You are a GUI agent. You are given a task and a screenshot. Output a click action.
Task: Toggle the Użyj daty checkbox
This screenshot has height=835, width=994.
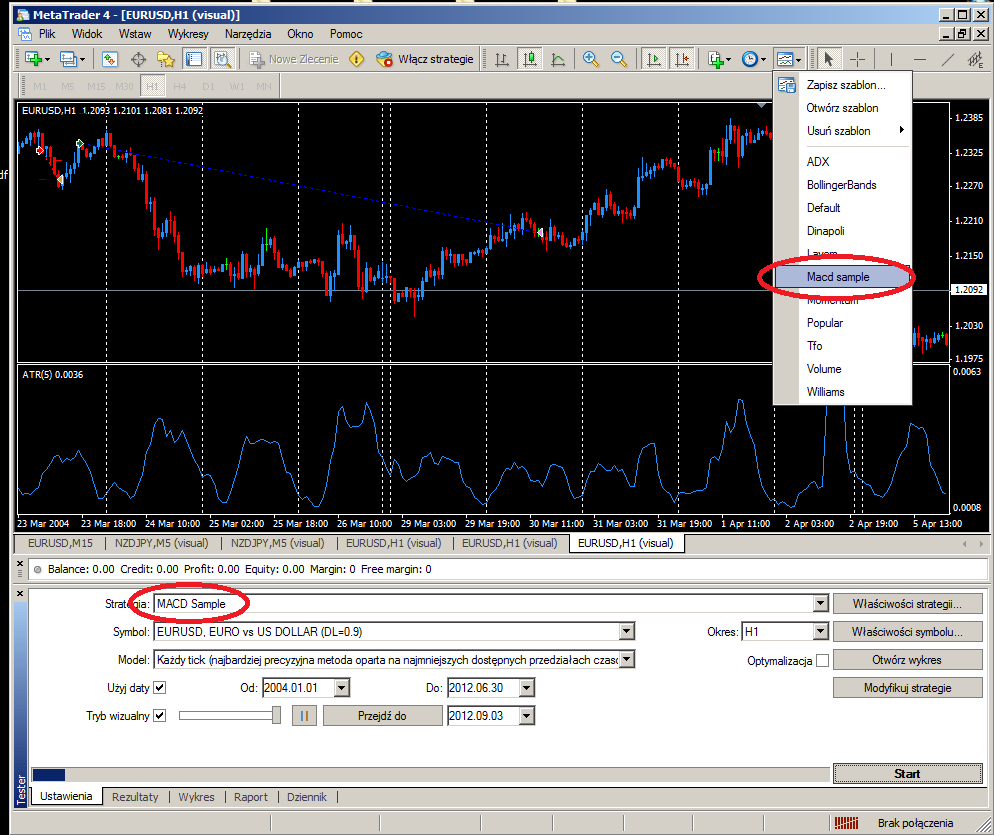(x=160, y=687)
